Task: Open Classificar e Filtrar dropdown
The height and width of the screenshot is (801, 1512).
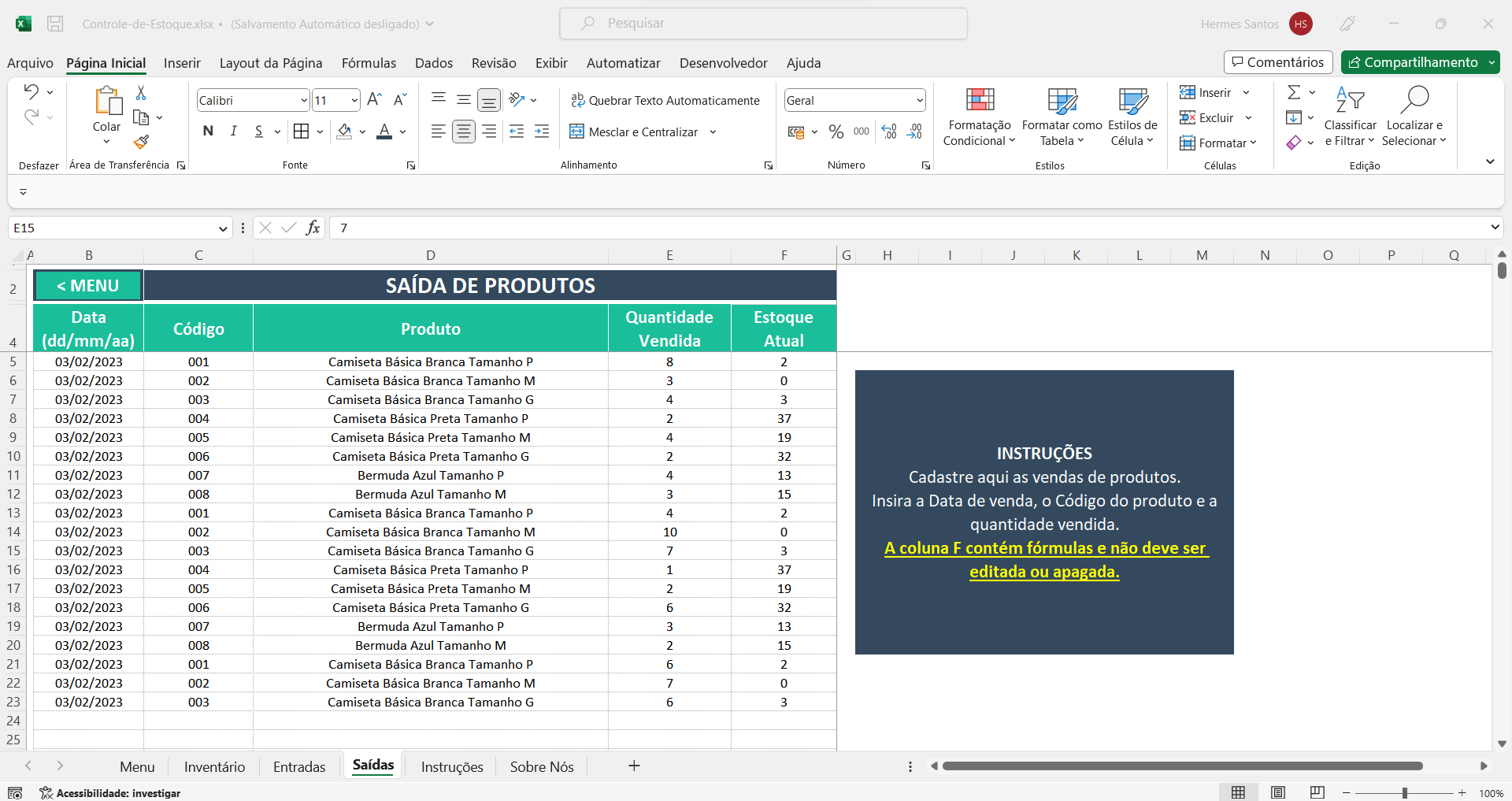Action: point(1350,117)
